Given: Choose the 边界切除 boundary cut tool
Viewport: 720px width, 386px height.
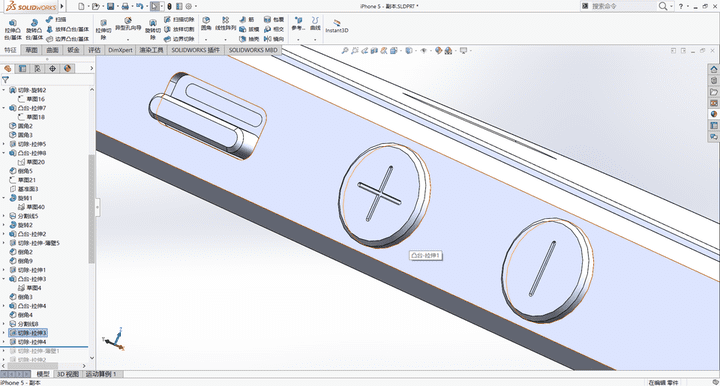Looking at the screenshot, I should 179,39.
